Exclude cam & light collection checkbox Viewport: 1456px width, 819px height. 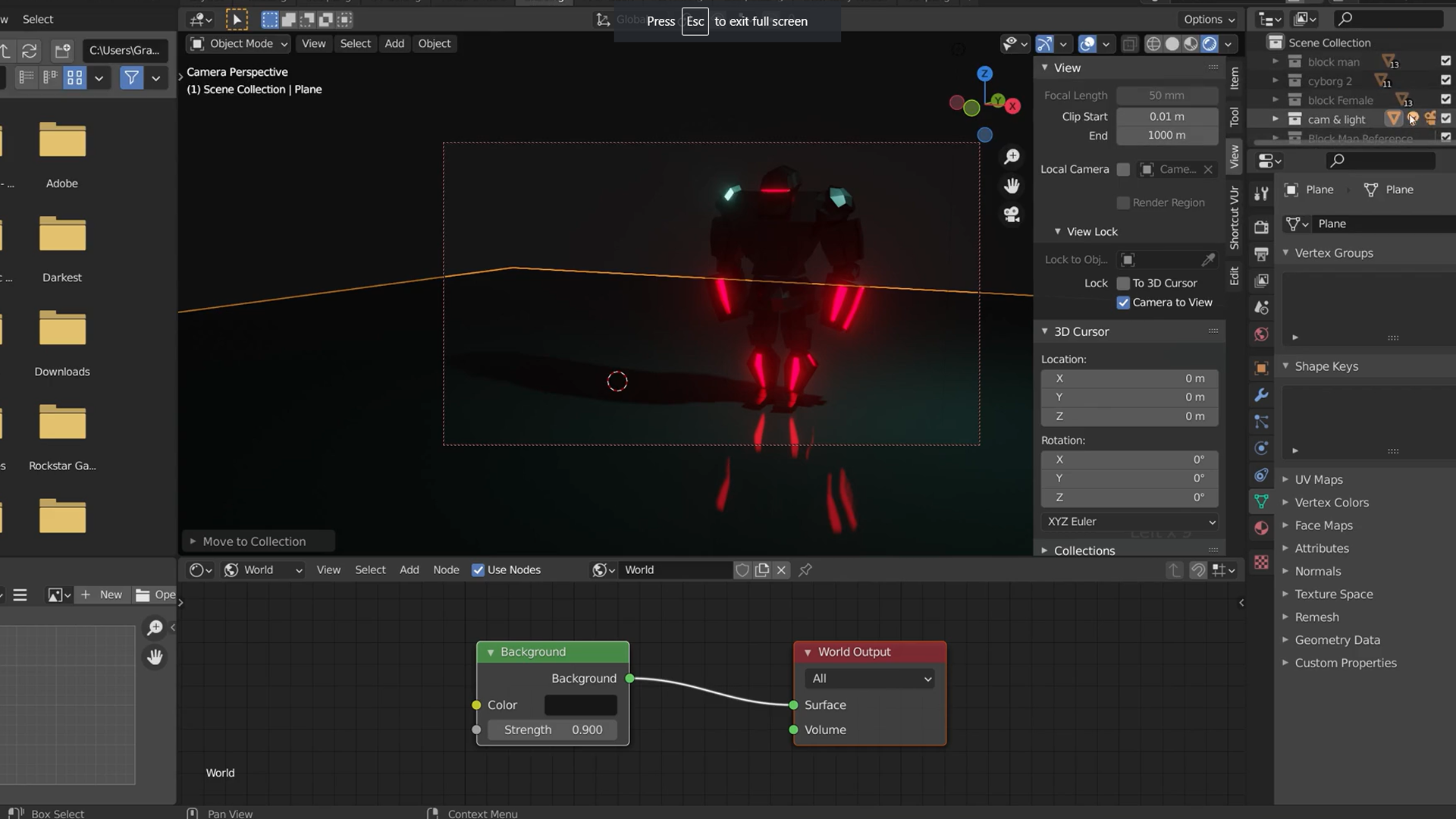click(x=1445, y=118)
